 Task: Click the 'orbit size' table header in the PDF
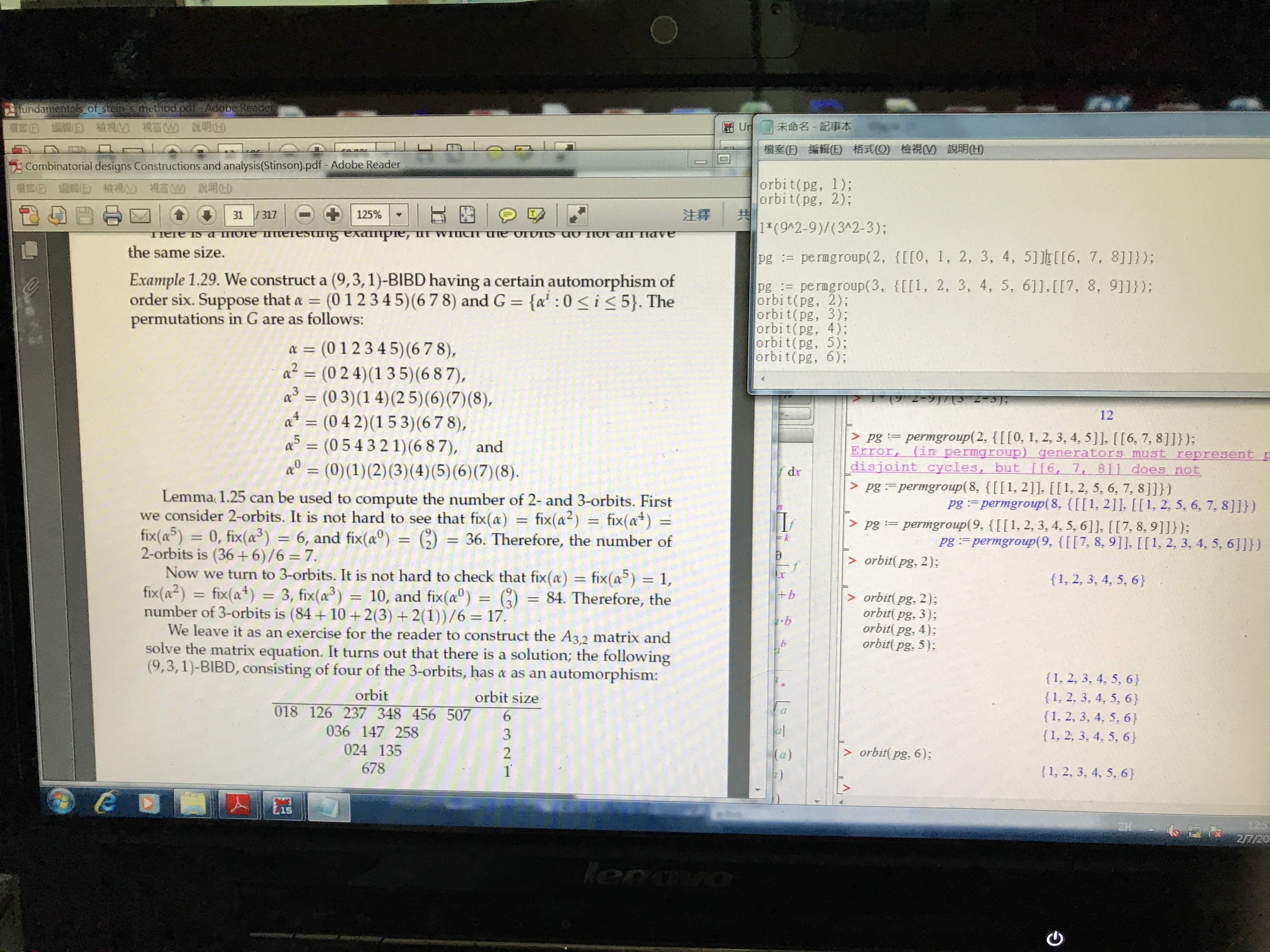pos(506,698)
